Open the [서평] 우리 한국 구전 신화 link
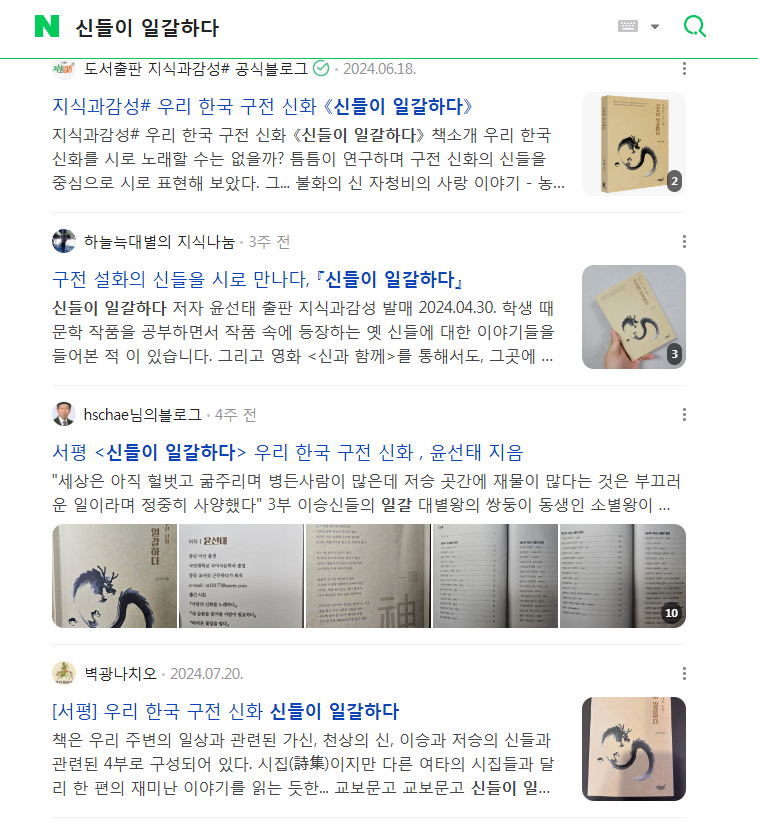 (226, 711)
